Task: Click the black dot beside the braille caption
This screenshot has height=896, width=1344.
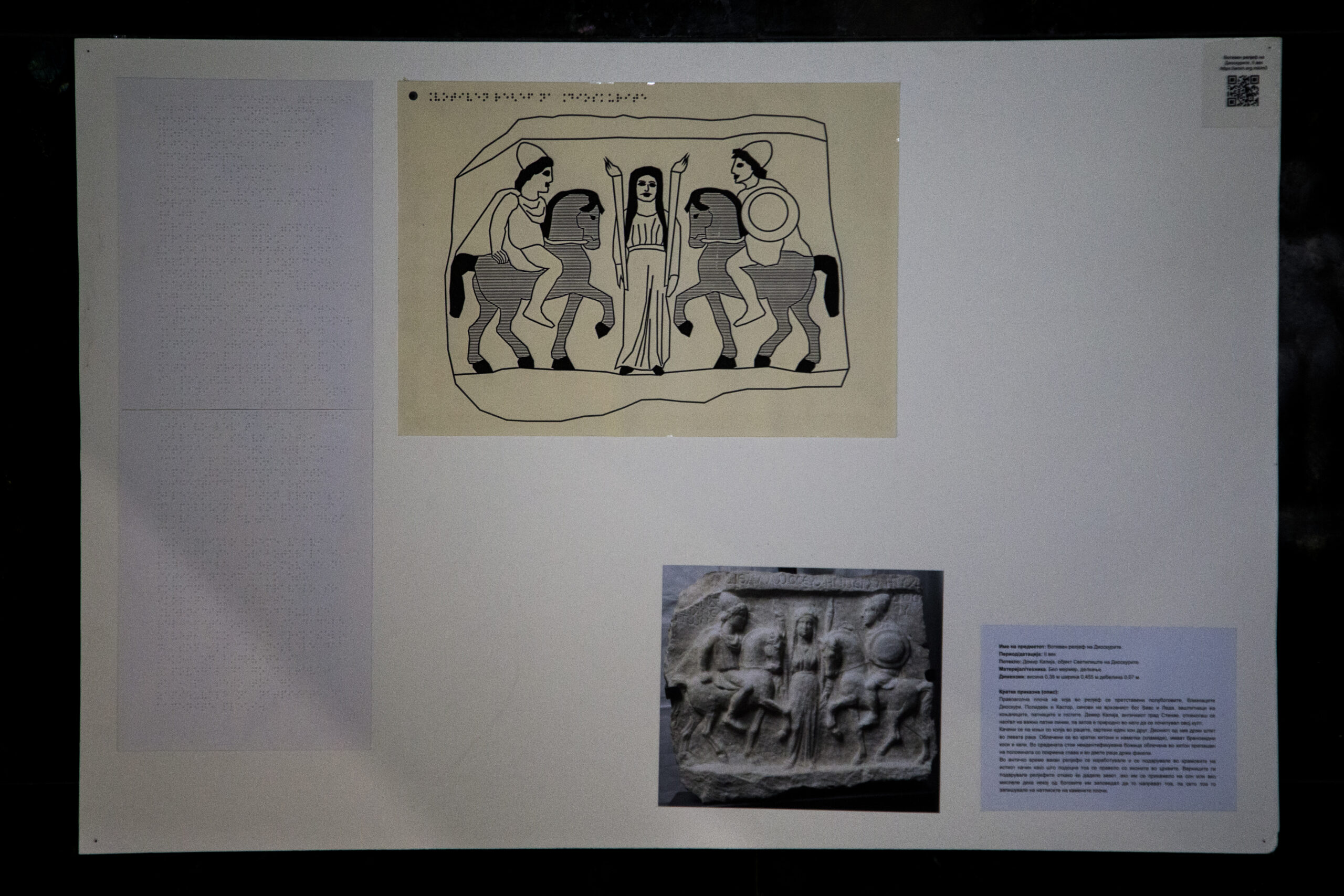Action: 413,97
